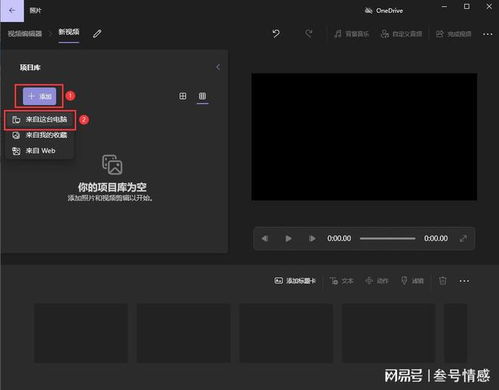Image resolution: width=499 pixels, height=390 pixels.
Task: Open background music options
Action: [x=352, y=34]
